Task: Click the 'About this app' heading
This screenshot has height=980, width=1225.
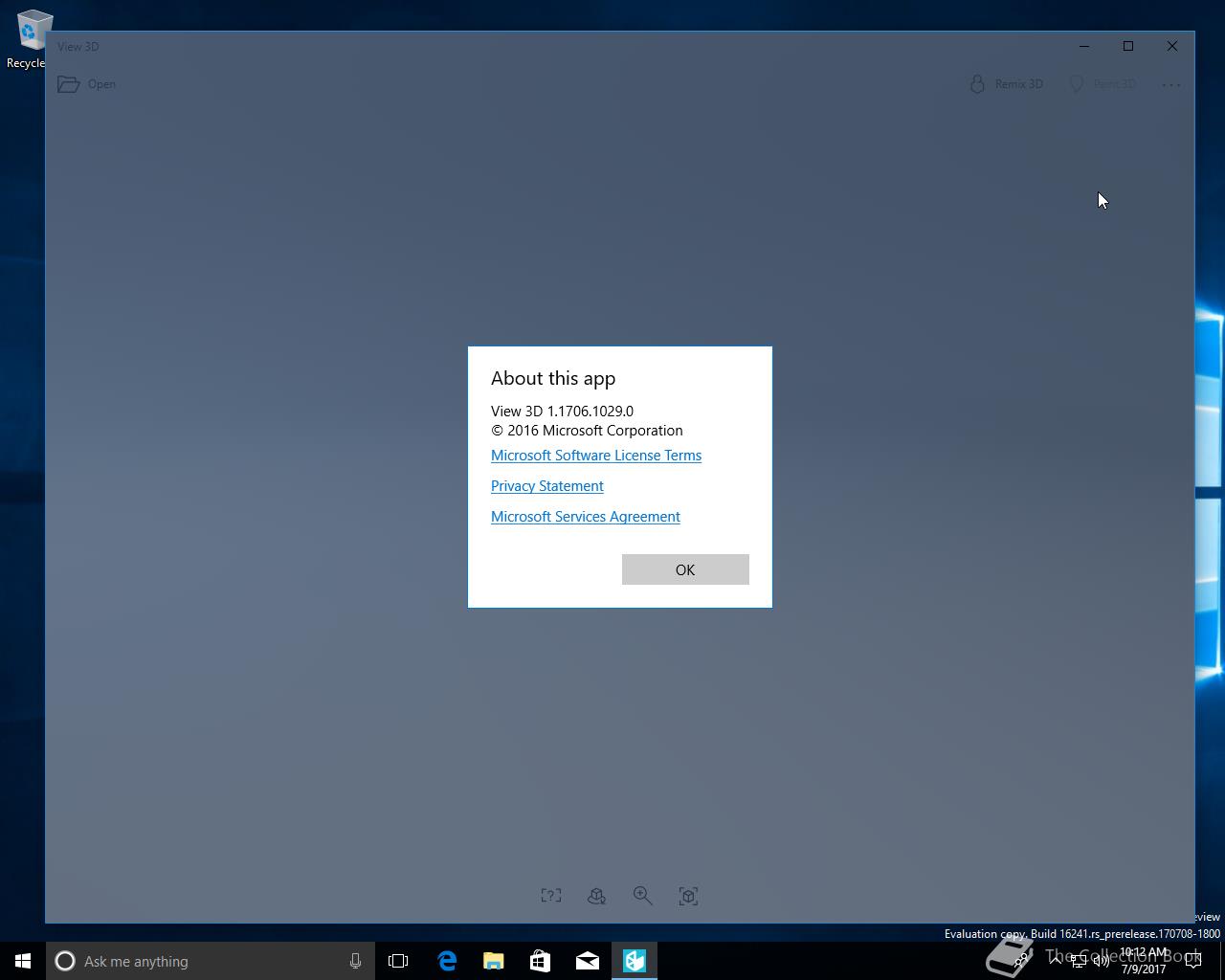Action: tap(553, 378)
